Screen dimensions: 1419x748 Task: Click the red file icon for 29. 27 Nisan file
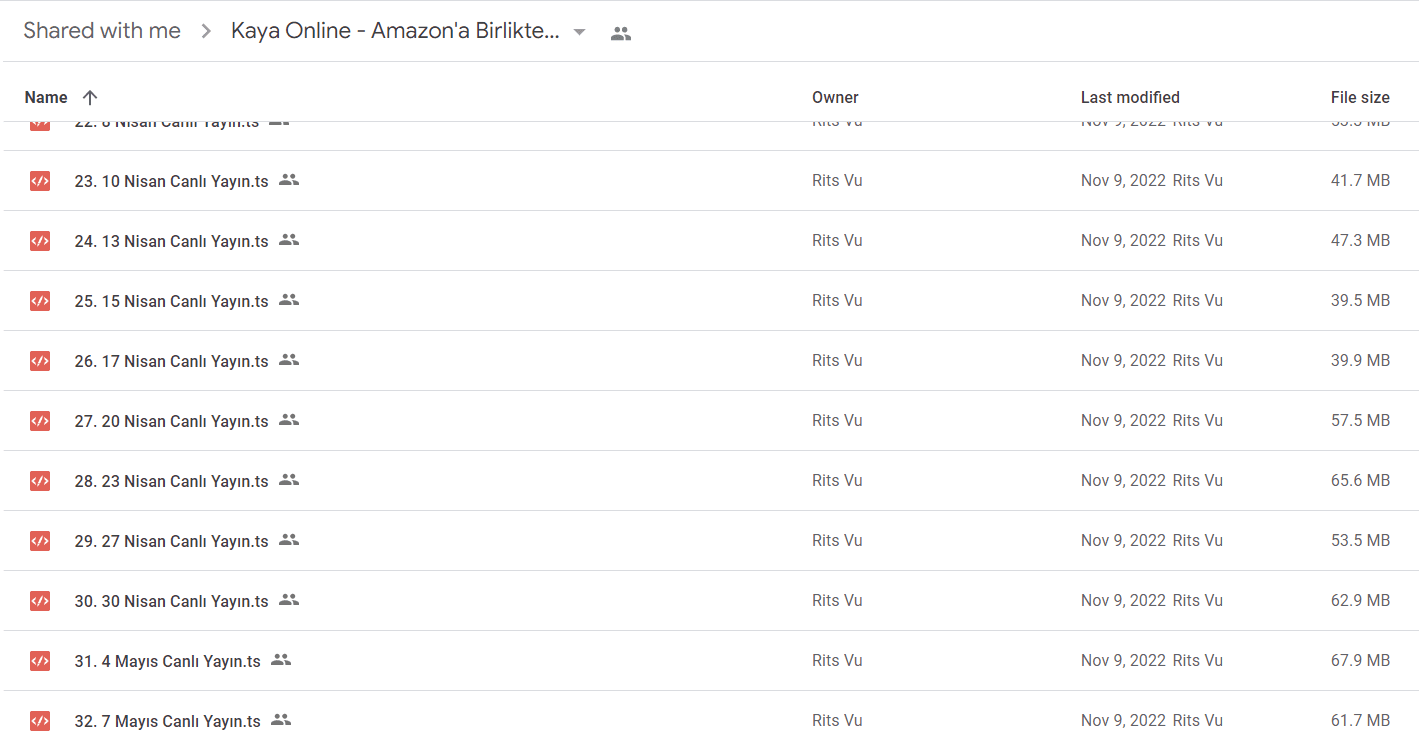click(40, 541)
